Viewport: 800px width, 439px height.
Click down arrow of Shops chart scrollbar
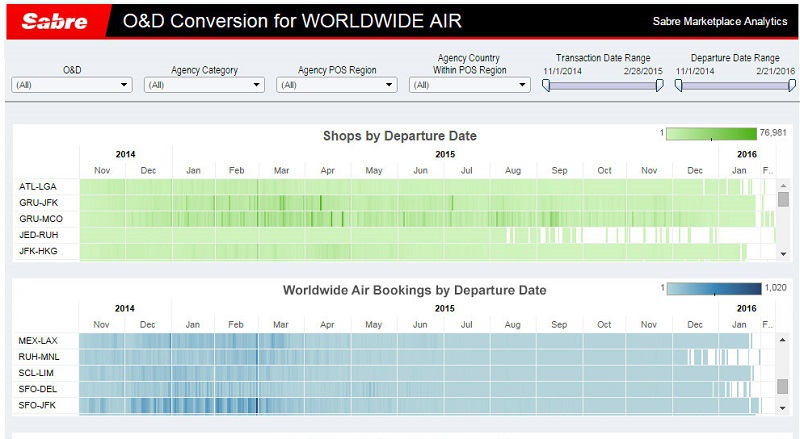(783, 254)
